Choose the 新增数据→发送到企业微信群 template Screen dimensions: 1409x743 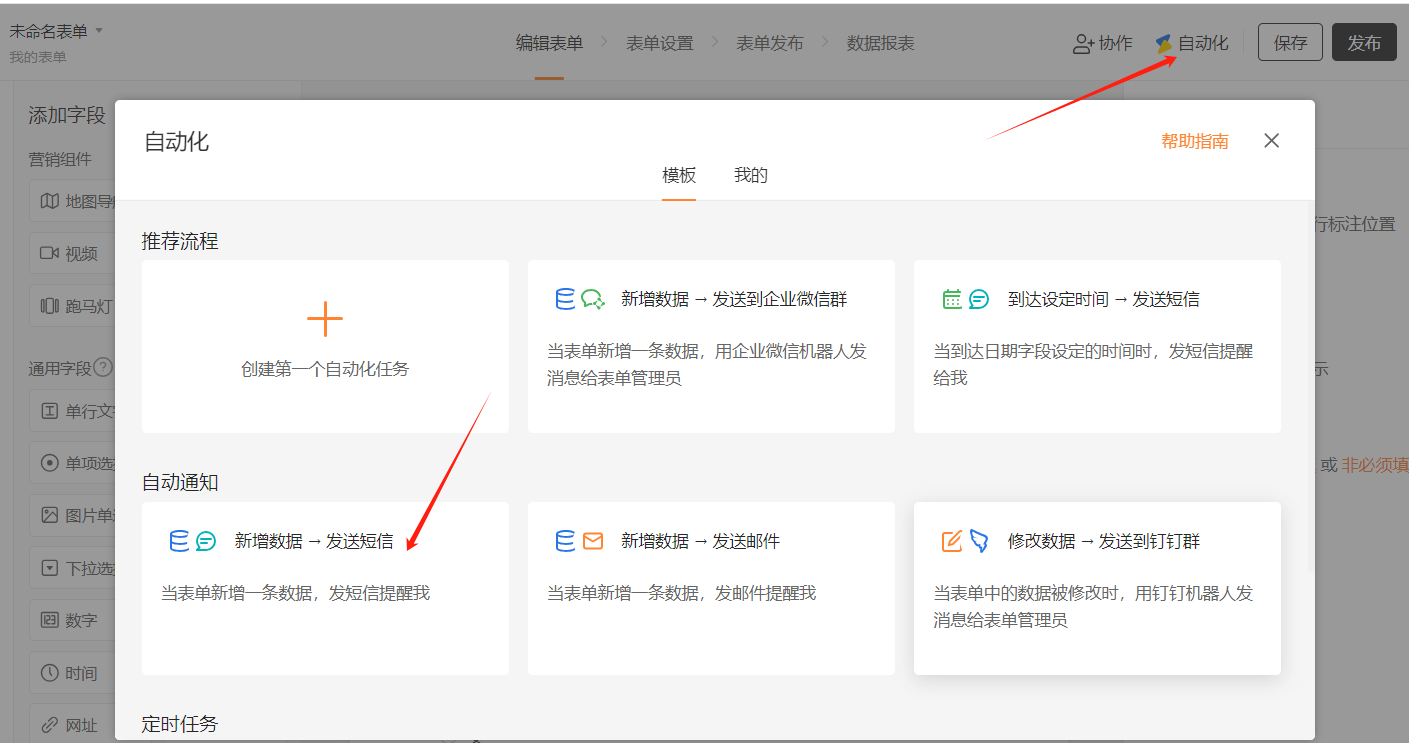click(711, 346)
